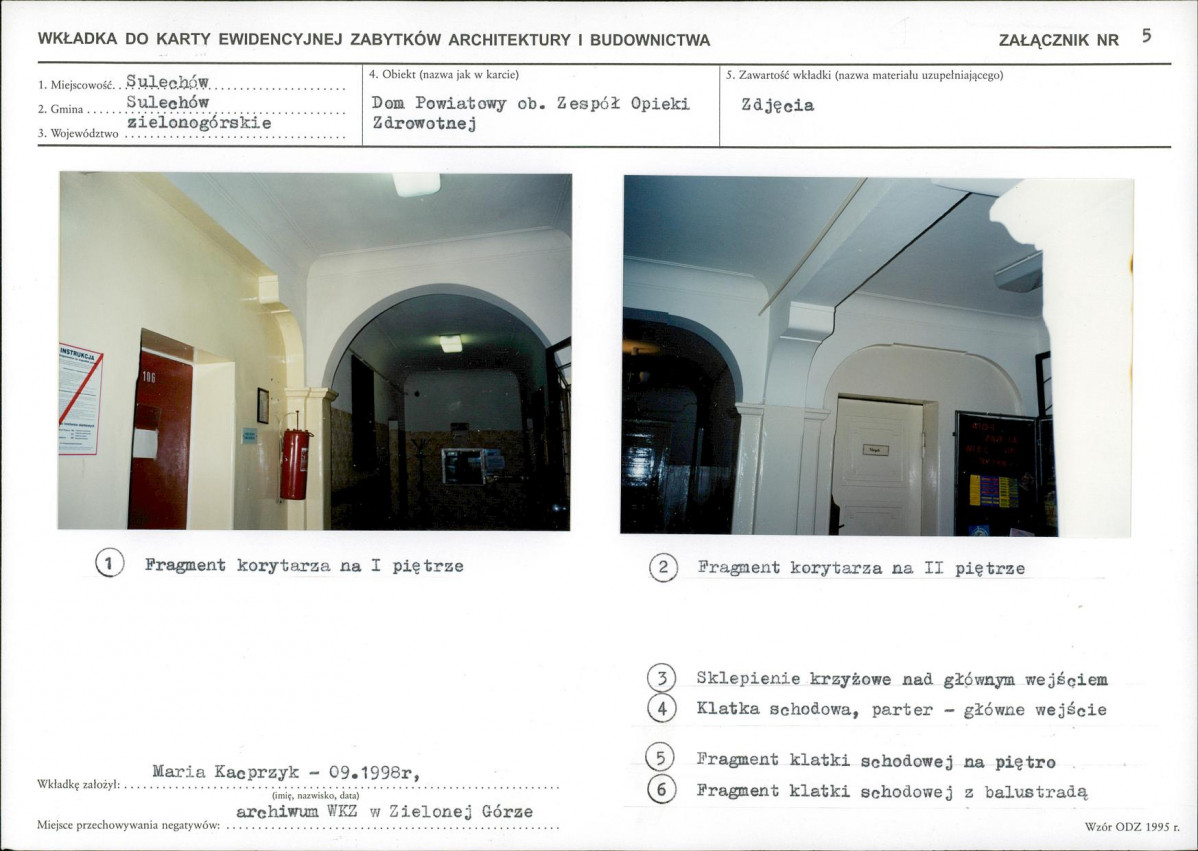Click the 'Zdjęcia' content entry
The height and width of the screenshot is (851, 1198).
[x=777, y=105]
